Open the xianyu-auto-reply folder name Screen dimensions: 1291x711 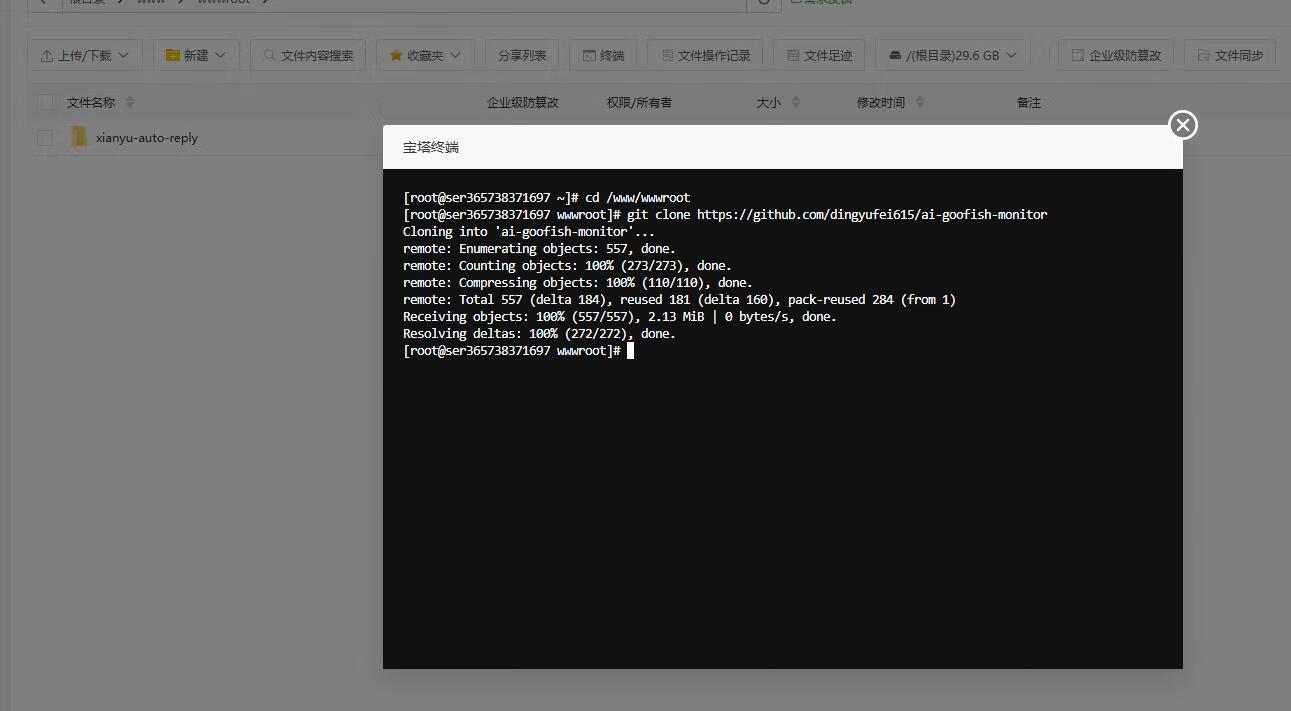tap(147, 138)
